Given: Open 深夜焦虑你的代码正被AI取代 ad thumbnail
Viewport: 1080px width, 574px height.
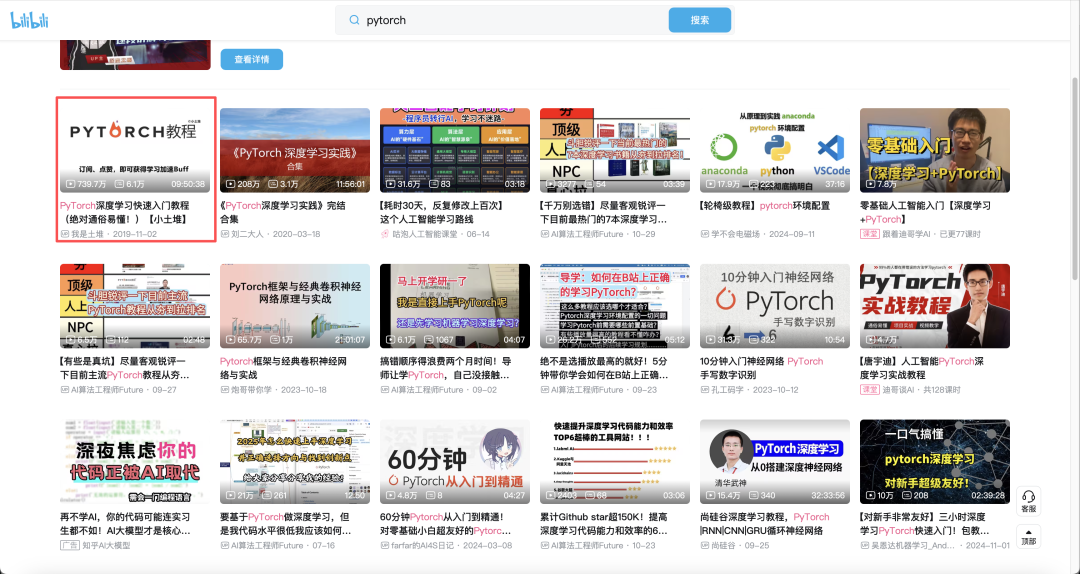Looking at the screenshot, I should pos(135,462).
